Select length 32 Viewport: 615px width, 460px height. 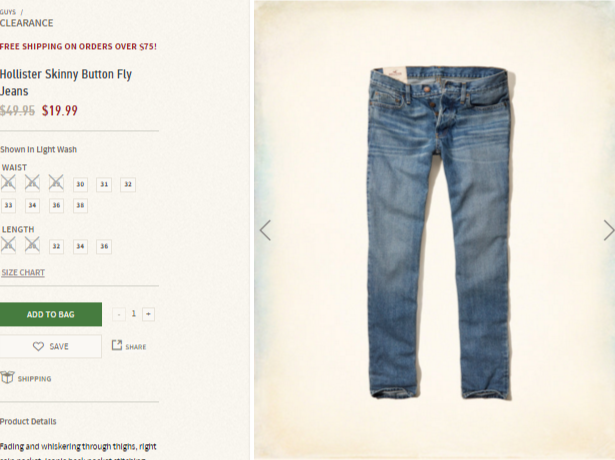[x=56, y=247]
